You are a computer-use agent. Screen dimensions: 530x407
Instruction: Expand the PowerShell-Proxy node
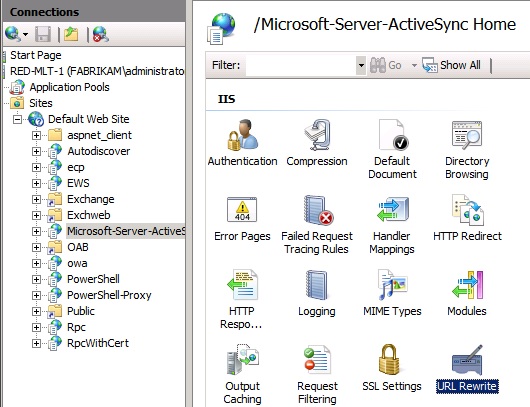(36, 295)
